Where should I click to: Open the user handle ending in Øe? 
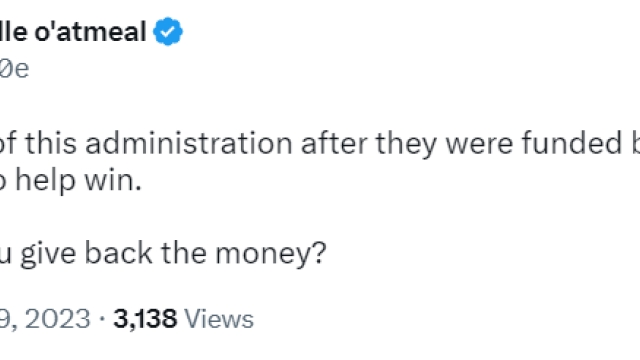click(14, 68)
